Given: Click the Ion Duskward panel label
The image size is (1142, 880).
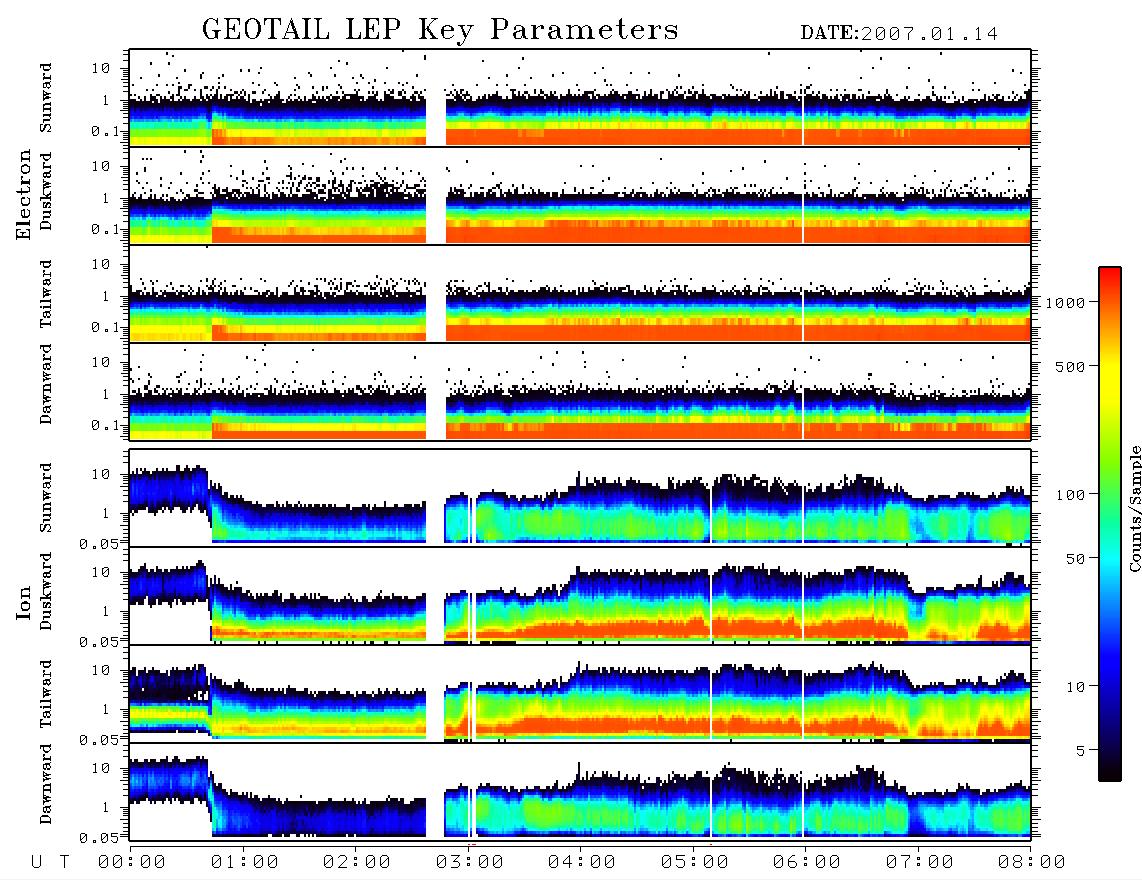Looking at the screenshot, I should click(x=46, y=591).
